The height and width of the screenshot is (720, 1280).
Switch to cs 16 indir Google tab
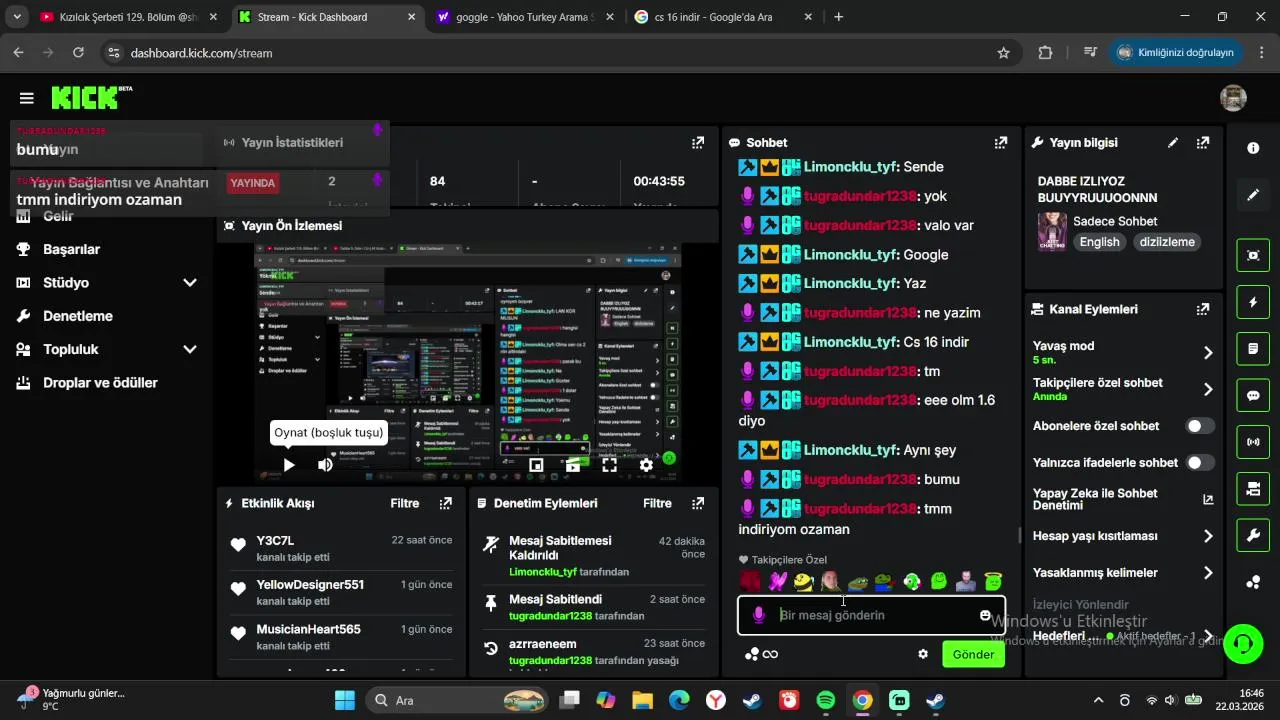(726, 17)
